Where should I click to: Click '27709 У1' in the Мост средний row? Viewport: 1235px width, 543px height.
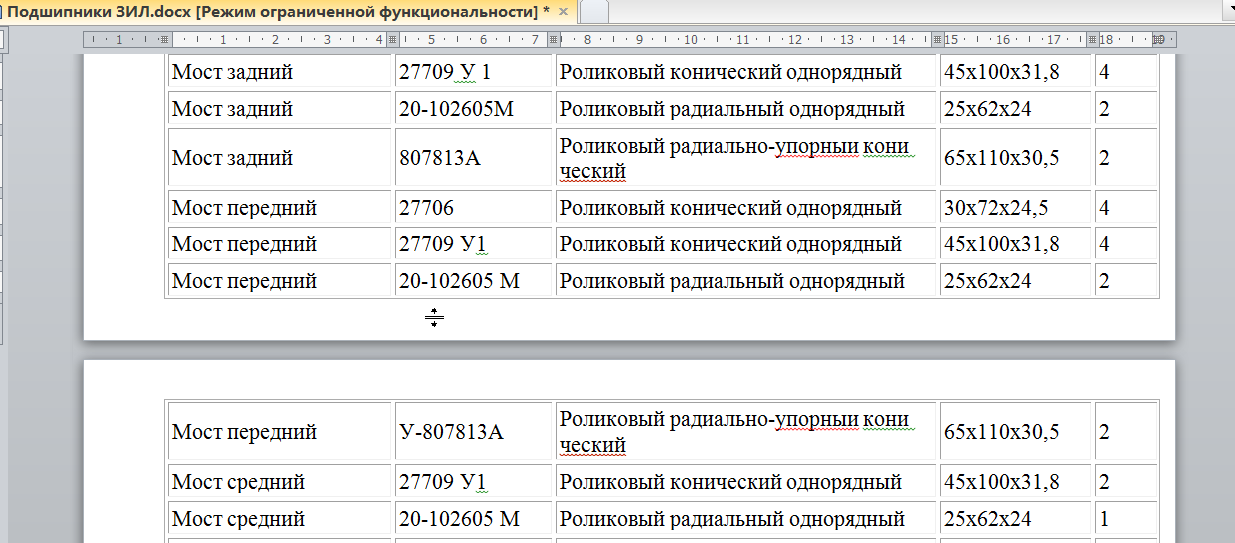(x=443, y=482)
